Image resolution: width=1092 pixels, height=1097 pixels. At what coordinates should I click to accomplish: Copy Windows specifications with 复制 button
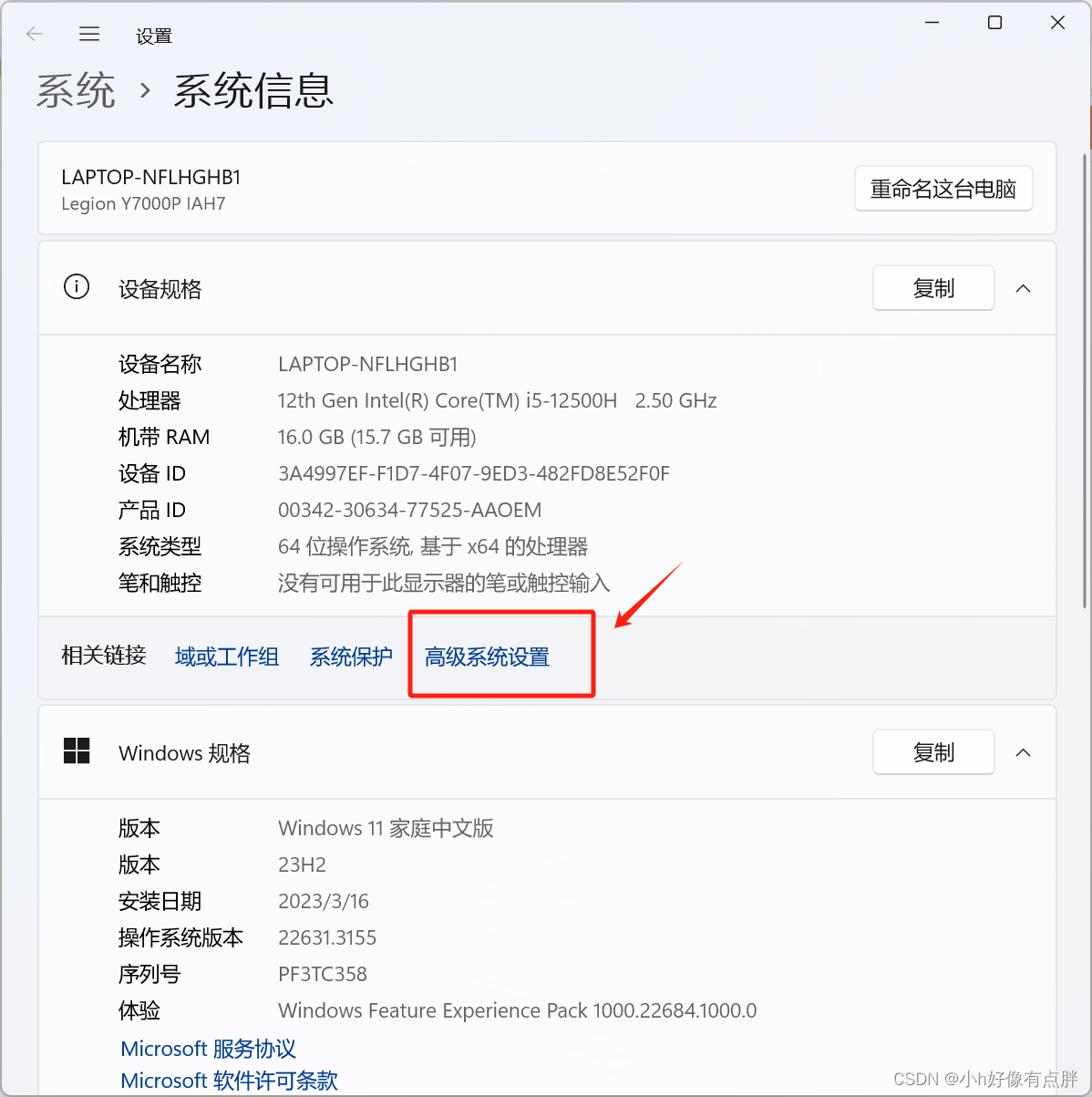click(933, 752)
